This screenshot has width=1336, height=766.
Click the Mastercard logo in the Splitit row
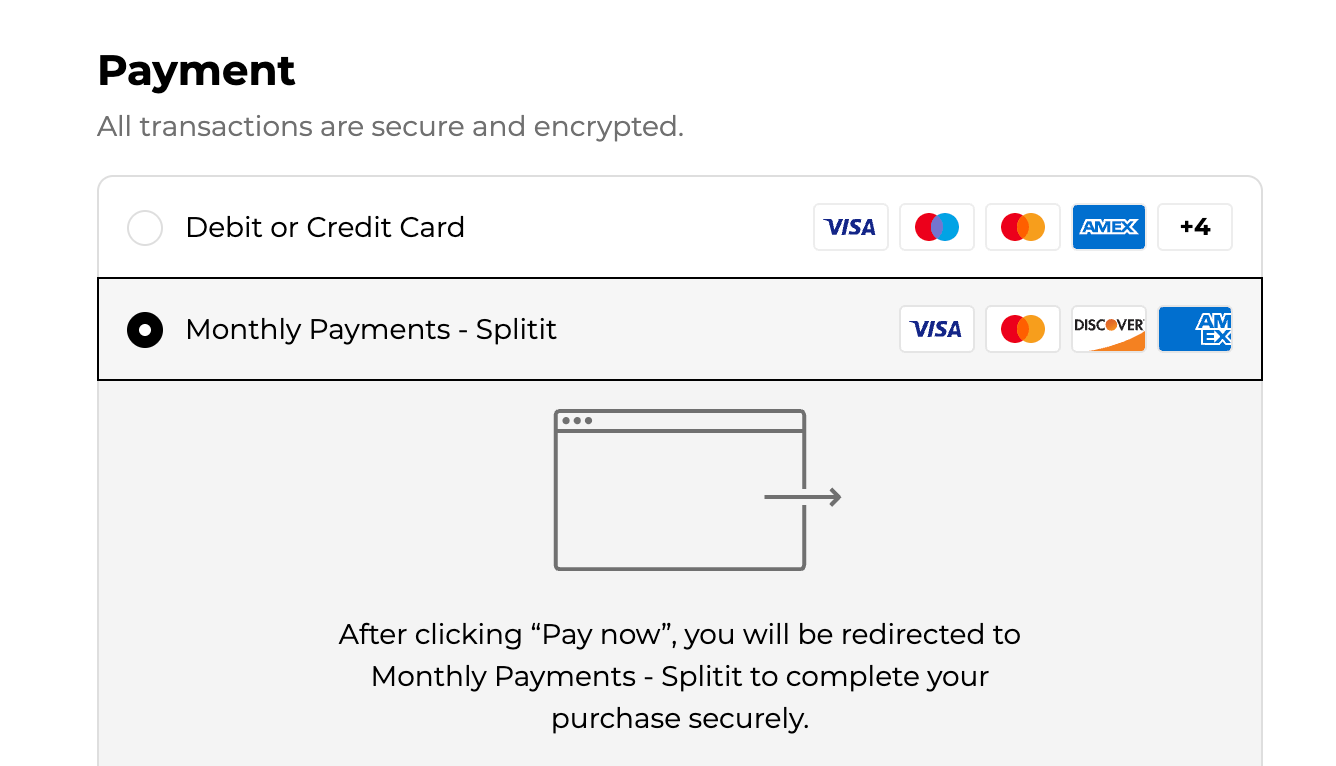pyautogui.click(x=1022, y=329)
